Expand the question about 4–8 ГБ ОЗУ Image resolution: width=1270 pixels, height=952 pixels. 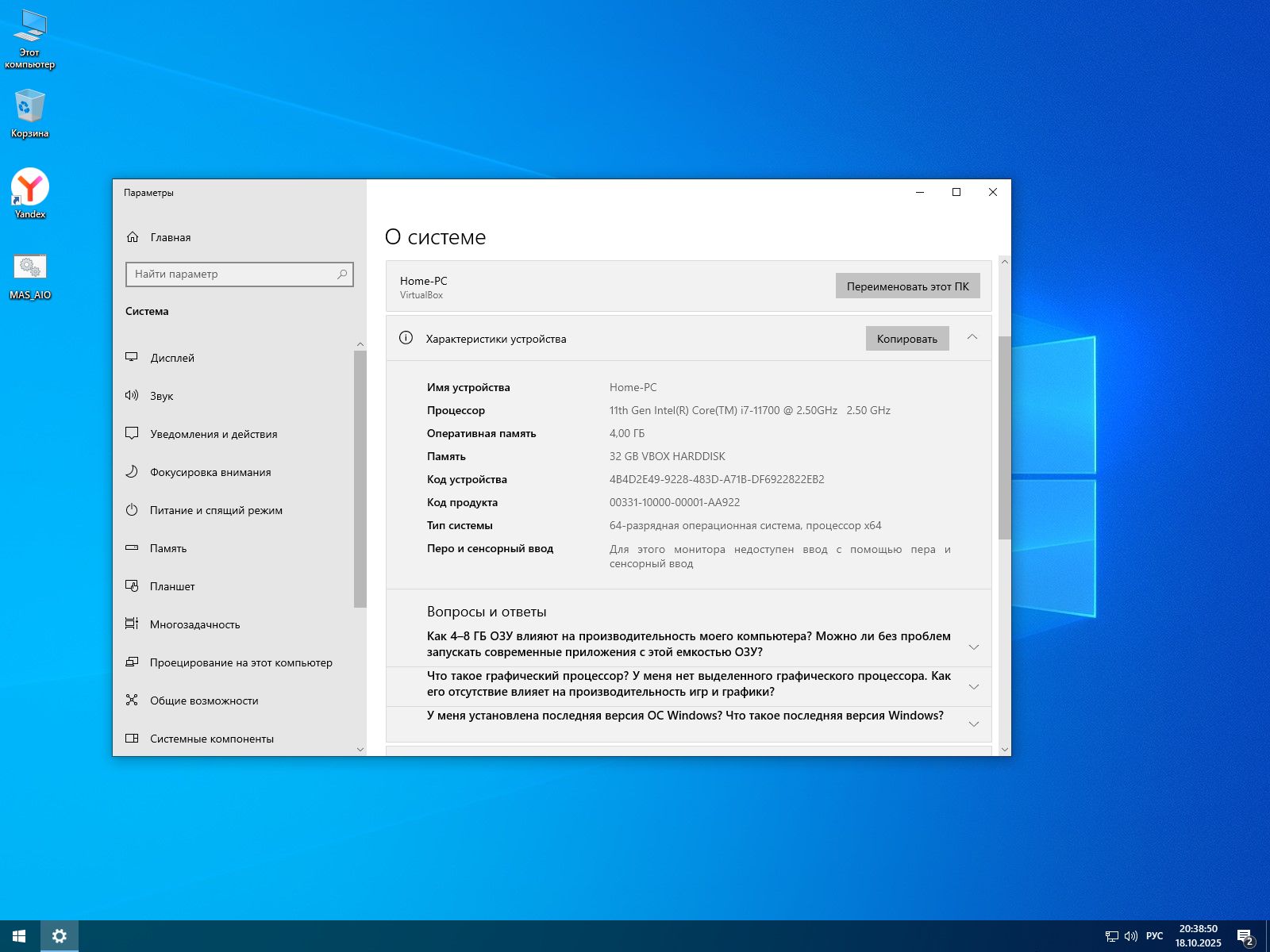pyautogui.click(x=973, y=647)
